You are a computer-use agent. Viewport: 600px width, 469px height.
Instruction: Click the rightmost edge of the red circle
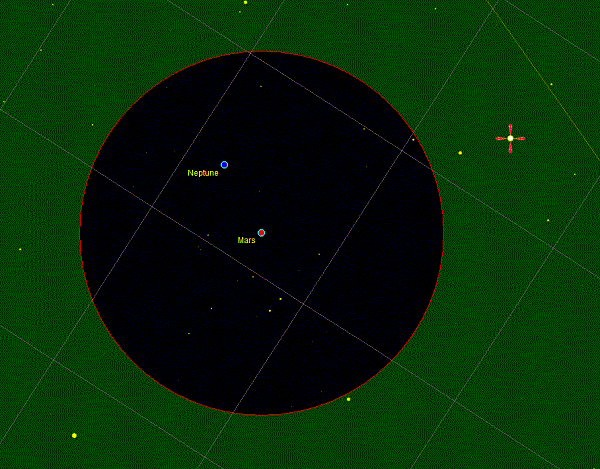[x=442, y=233]
